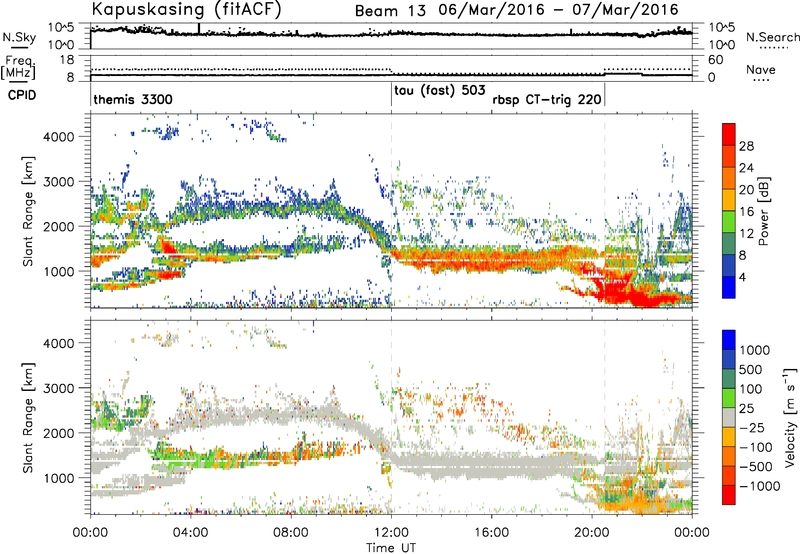Image resolution: width=800 pixels, height=554 pixels.
Task: Click the 'Velocity [m s-1]' colorbar label
Action: tap(790, 417)
